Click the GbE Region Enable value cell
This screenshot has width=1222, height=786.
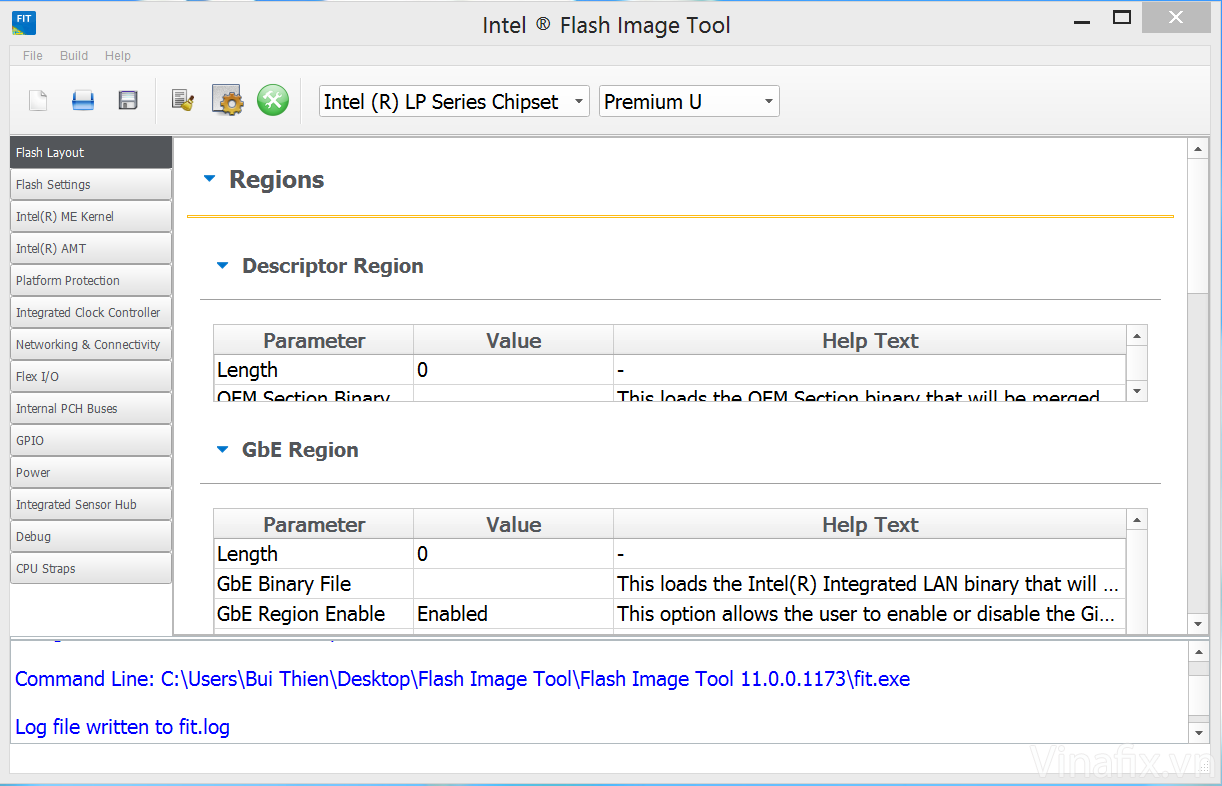click(513, 614)
